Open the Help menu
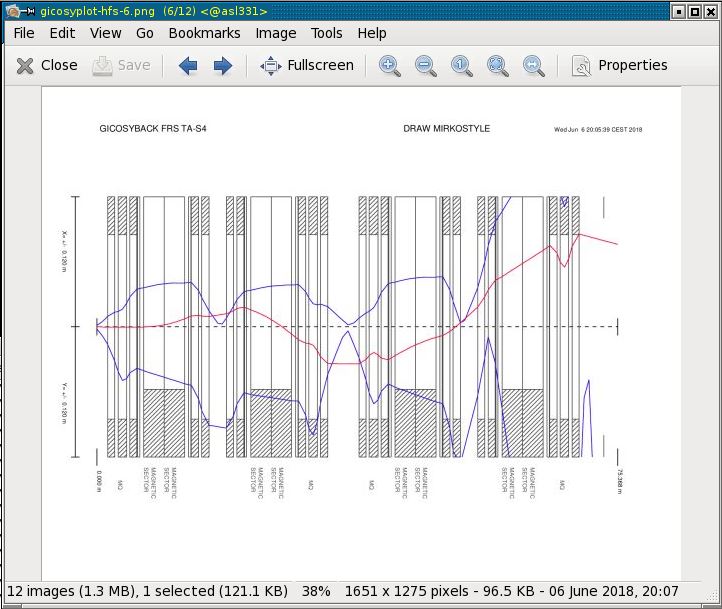Image resolution: width=722 pixels, height=609 pixels. click(x=371, y=33)
